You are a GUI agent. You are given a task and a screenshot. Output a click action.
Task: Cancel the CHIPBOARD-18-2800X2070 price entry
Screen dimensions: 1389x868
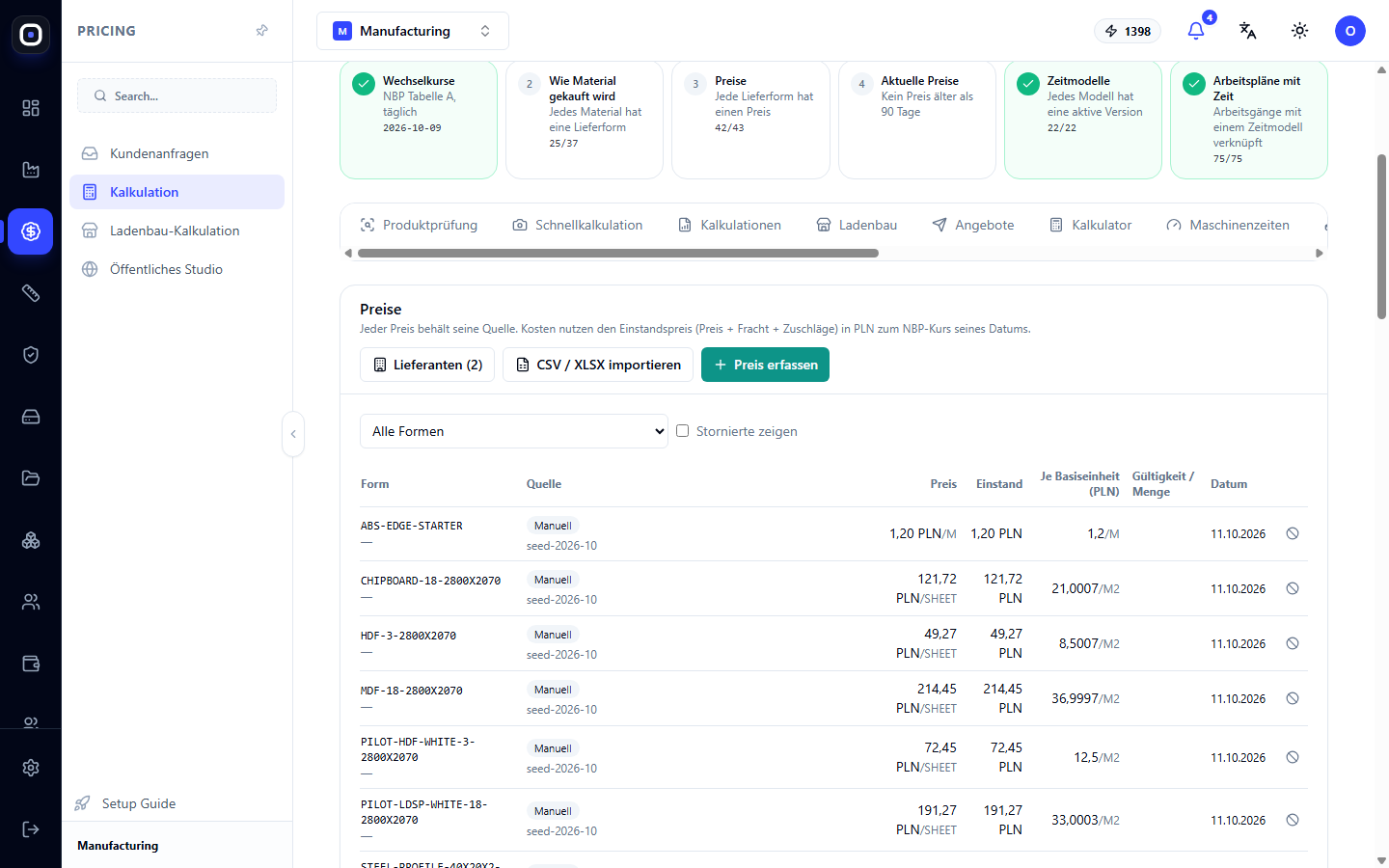coord(1293,588)
